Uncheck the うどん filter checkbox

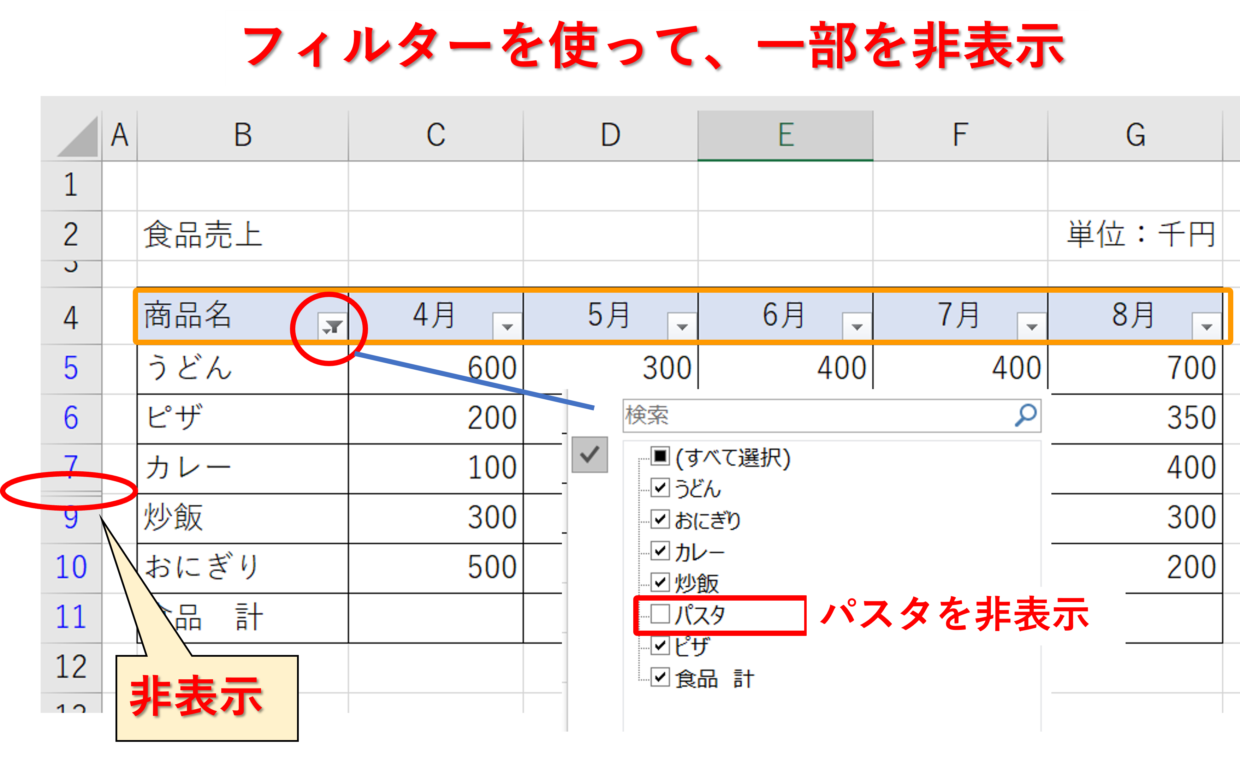click(660, 489)
